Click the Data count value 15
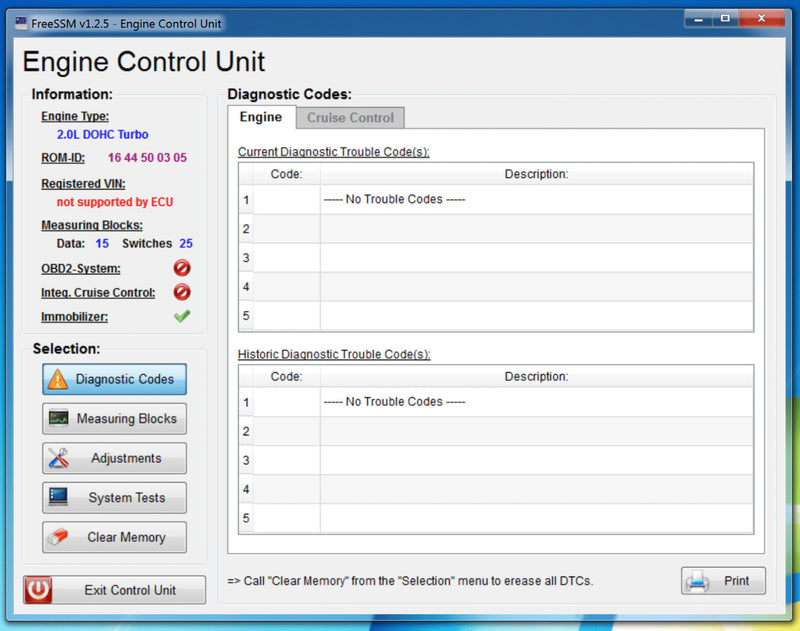This screenshot has width=800, height=631. click(102, 243)
